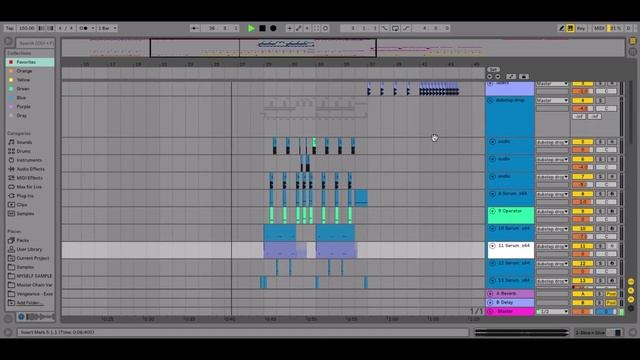Open the Master track 1/2 output dropdown
This screenshot has width=640, height=360.
point(552,312)
